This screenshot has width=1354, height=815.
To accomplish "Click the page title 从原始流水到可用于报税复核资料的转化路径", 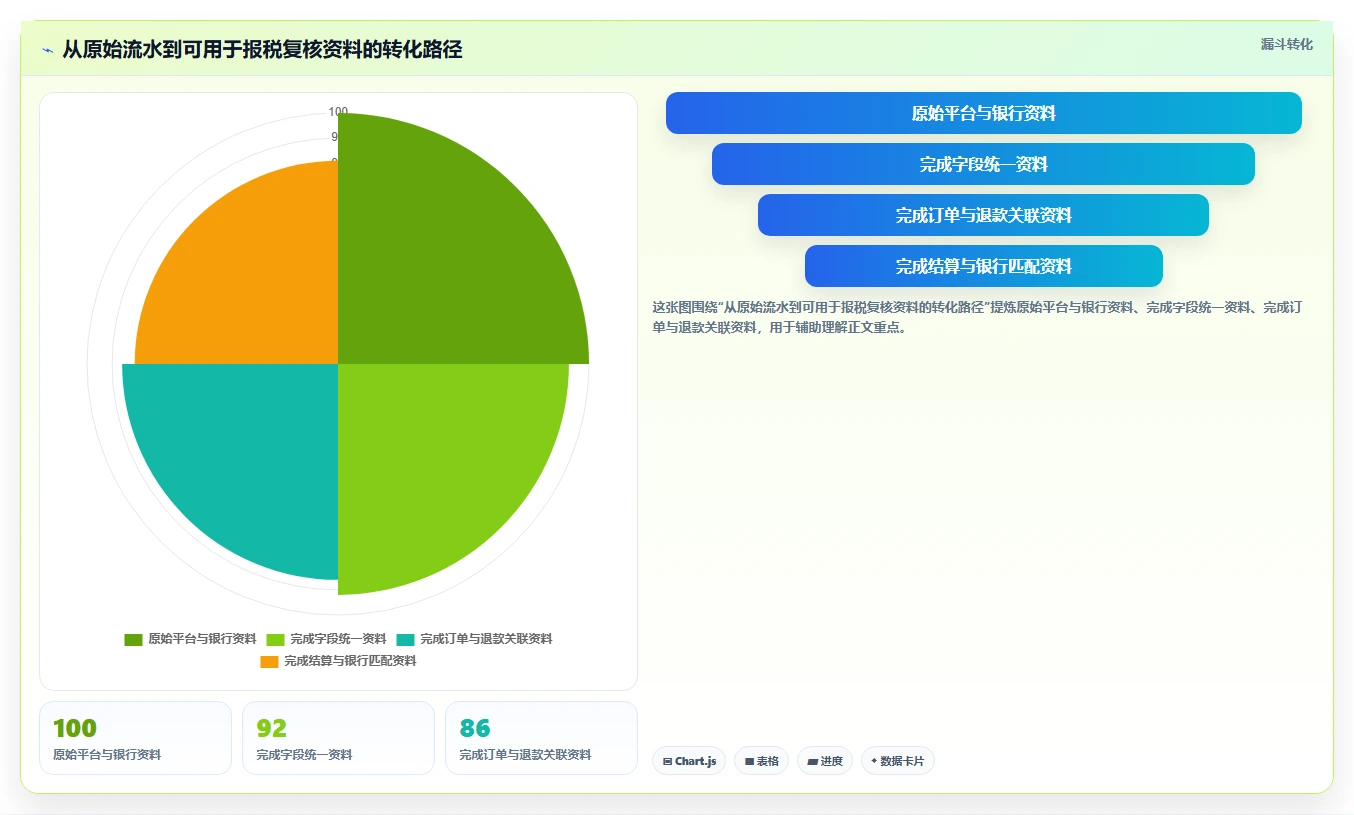I will coord(262,50).
